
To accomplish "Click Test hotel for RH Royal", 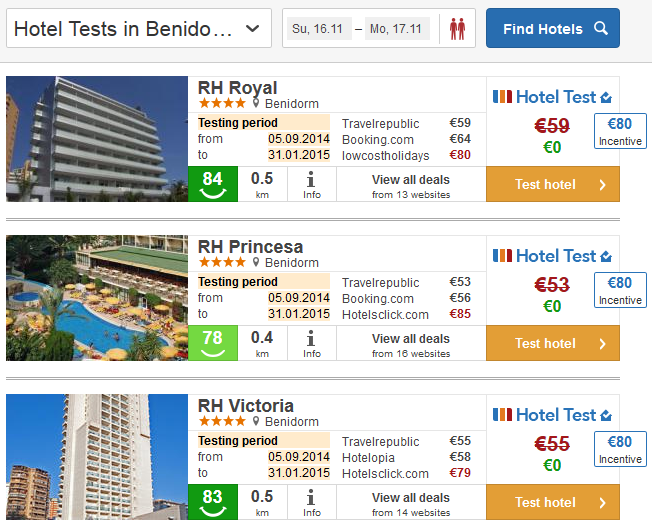I will coord(553,184).
